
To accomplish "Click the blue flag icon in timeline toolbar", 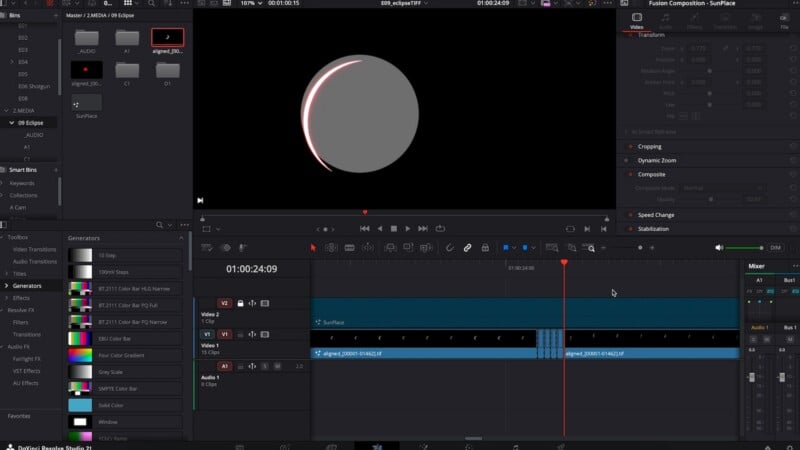I will point(505,248).
